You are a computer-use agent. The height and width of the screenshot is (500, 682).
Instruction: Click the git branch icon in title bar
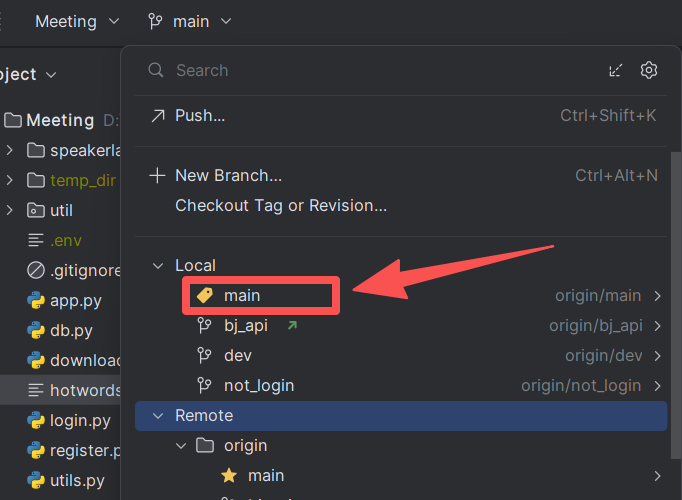coord(155,21)
